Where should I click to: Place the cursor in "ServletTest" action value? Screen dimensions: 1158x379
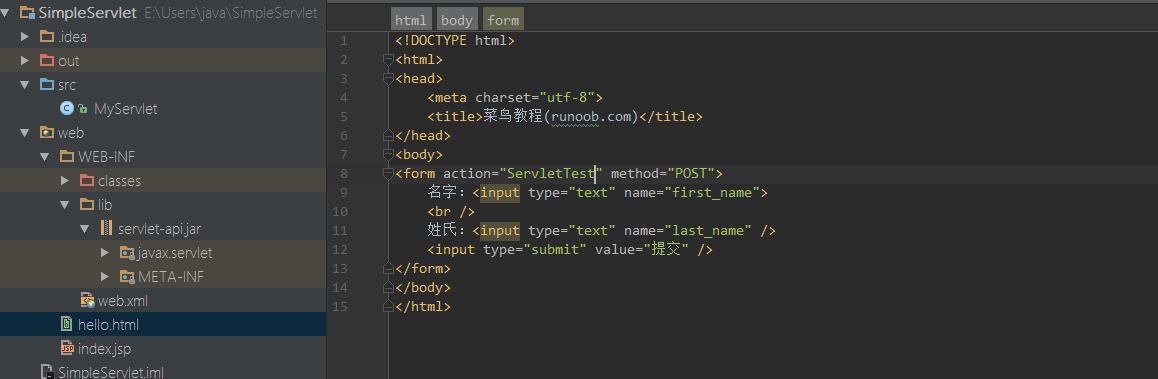(551, 174)
